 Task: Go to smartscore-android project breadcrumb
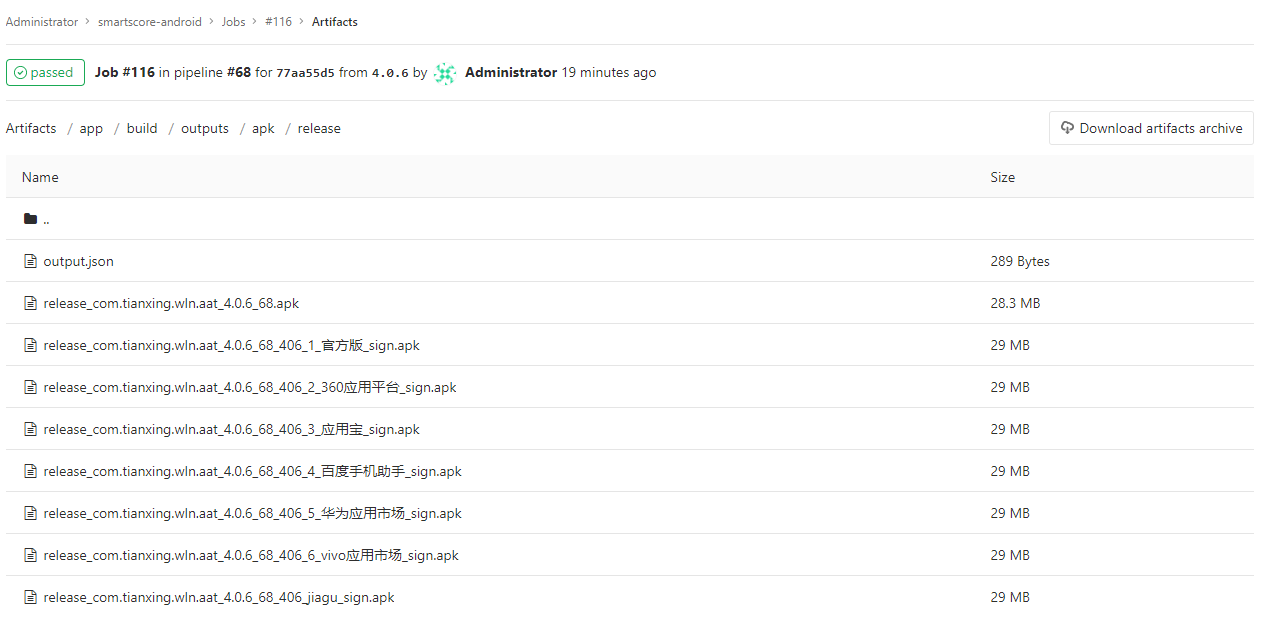pos(150,22)
